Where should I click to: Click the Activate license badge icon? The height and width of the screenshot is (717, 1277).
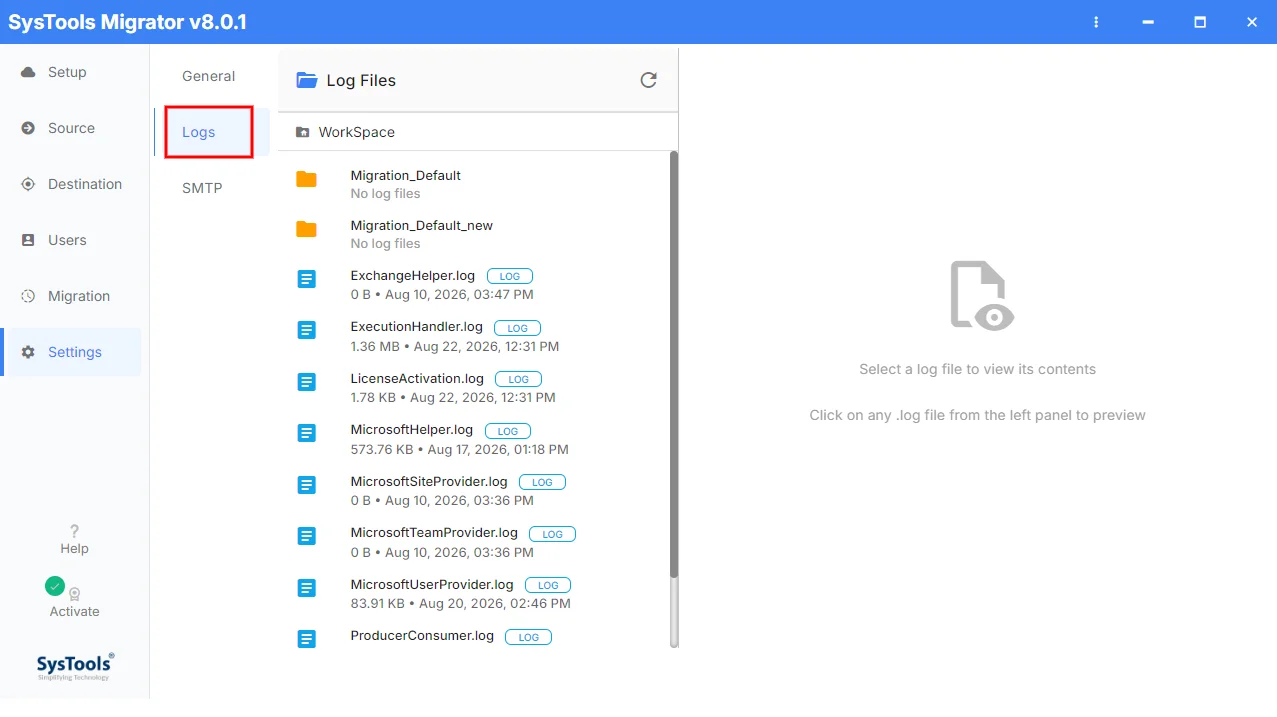74,594
